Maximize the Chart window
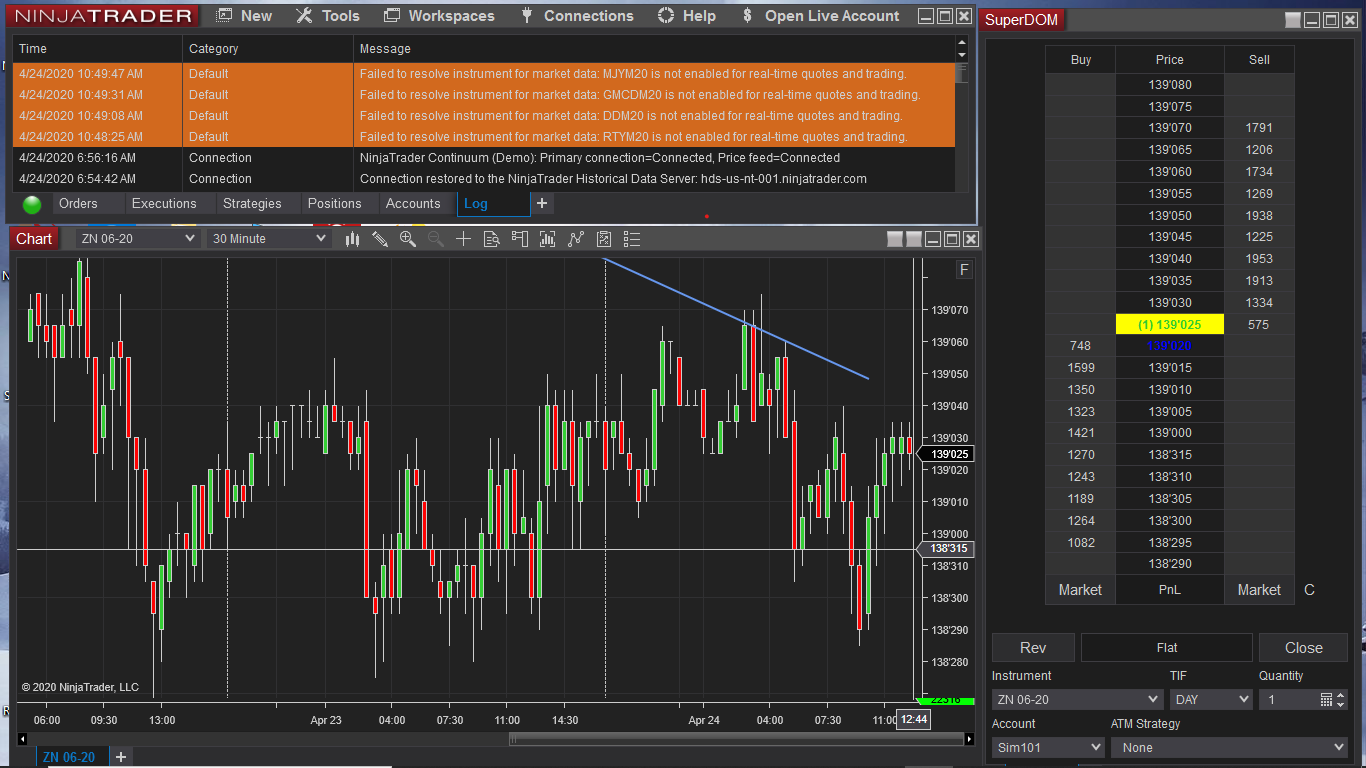Screen dimensions: 1366x768 coord(952,239)
